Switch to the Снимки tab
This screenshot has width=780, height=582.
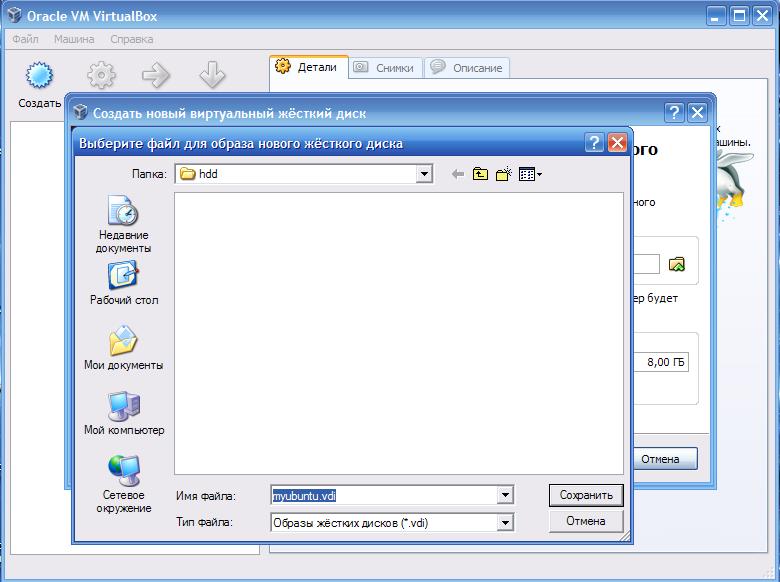pyautogui.click(x=386, y=68)
